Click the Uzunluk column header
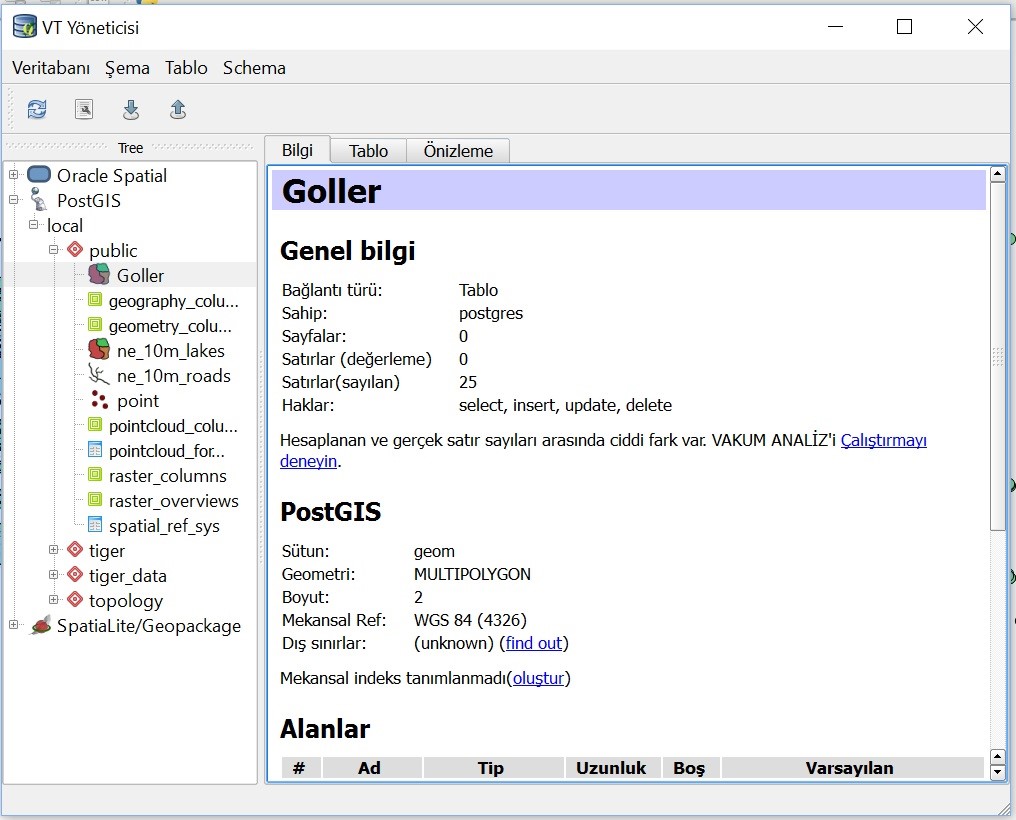This screenshot has height=820, width=1016. 611,768
